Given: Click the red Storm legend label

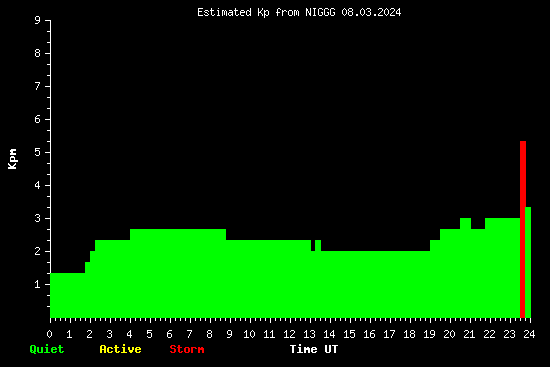Looking at the screenshot, I should 187,349.
